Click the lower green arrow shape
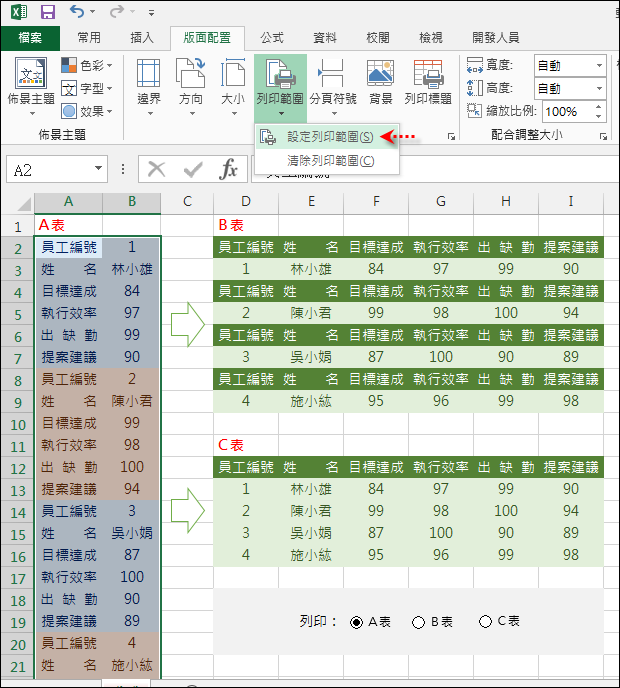This screenshot has width=620, height=688. tap(188, 510)
